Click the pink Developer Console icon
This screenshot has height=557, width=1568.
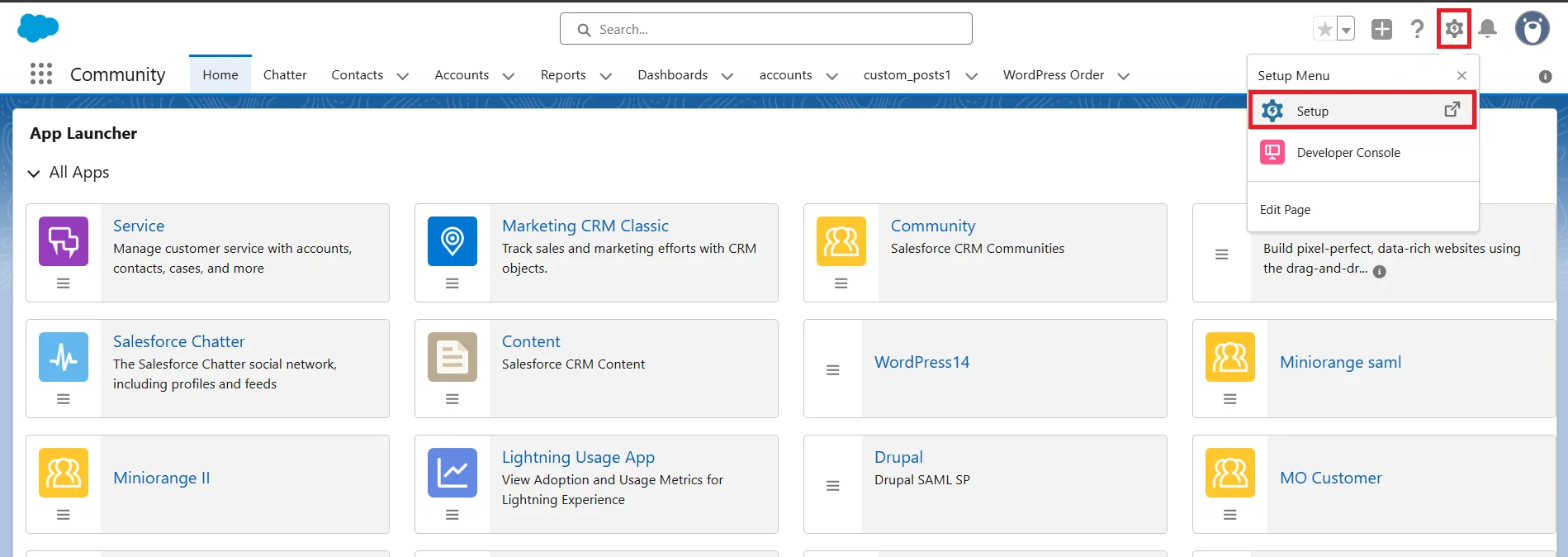[1272, 152]
